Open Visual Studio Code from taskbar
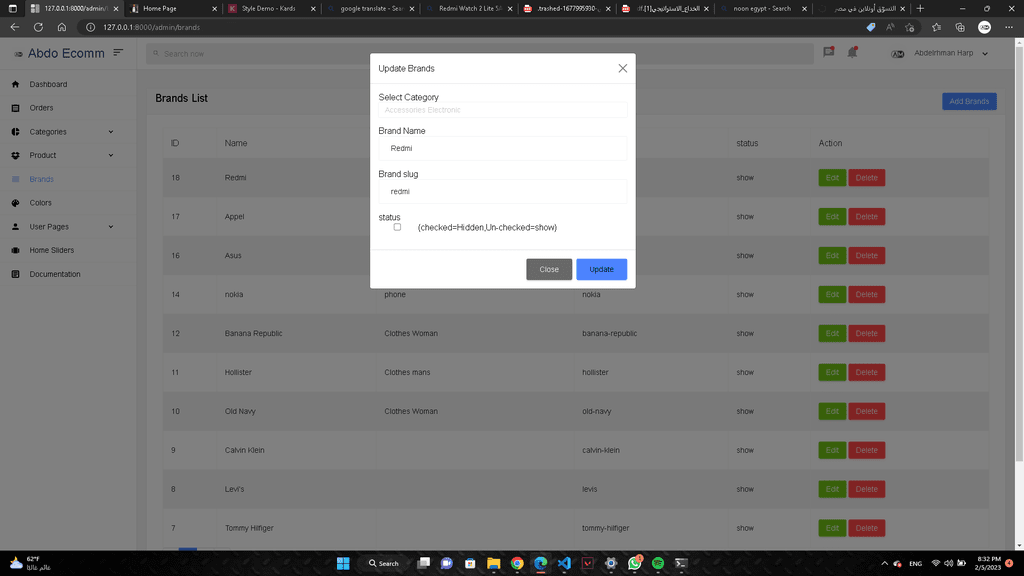The width and height of the screenshot is (1024, 576). (564, 563)
